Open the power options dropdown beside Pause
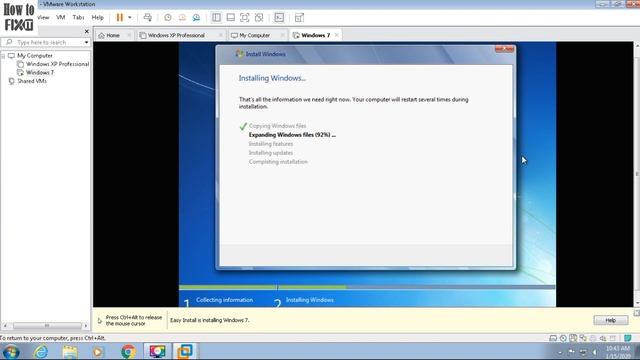 tap(130, 18)
